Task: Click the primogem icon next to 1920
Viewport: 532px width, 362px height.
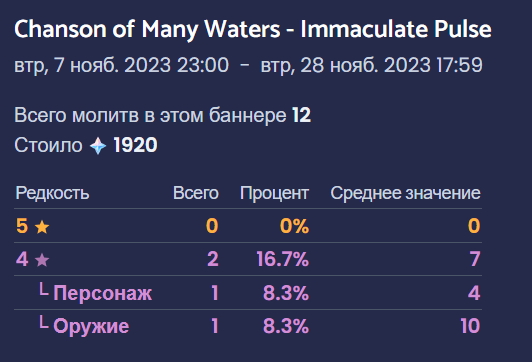Action: [x=98, y=146]
